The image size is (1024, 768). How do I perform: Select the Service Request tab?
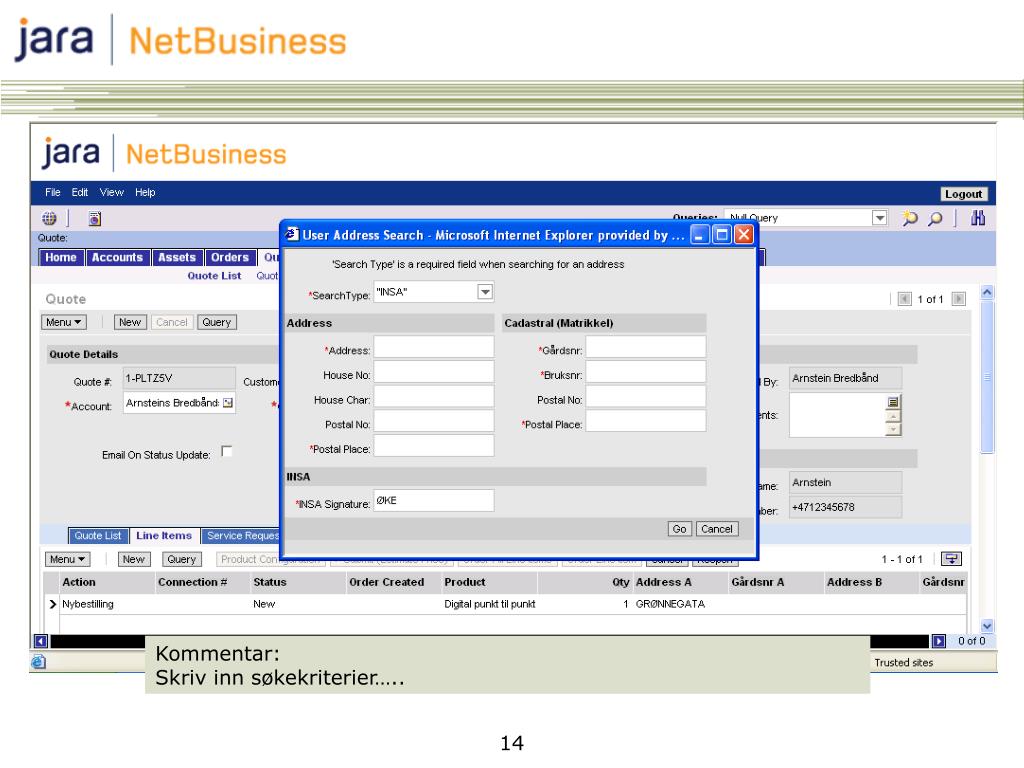pyautogui.click(x=240, y=536)
